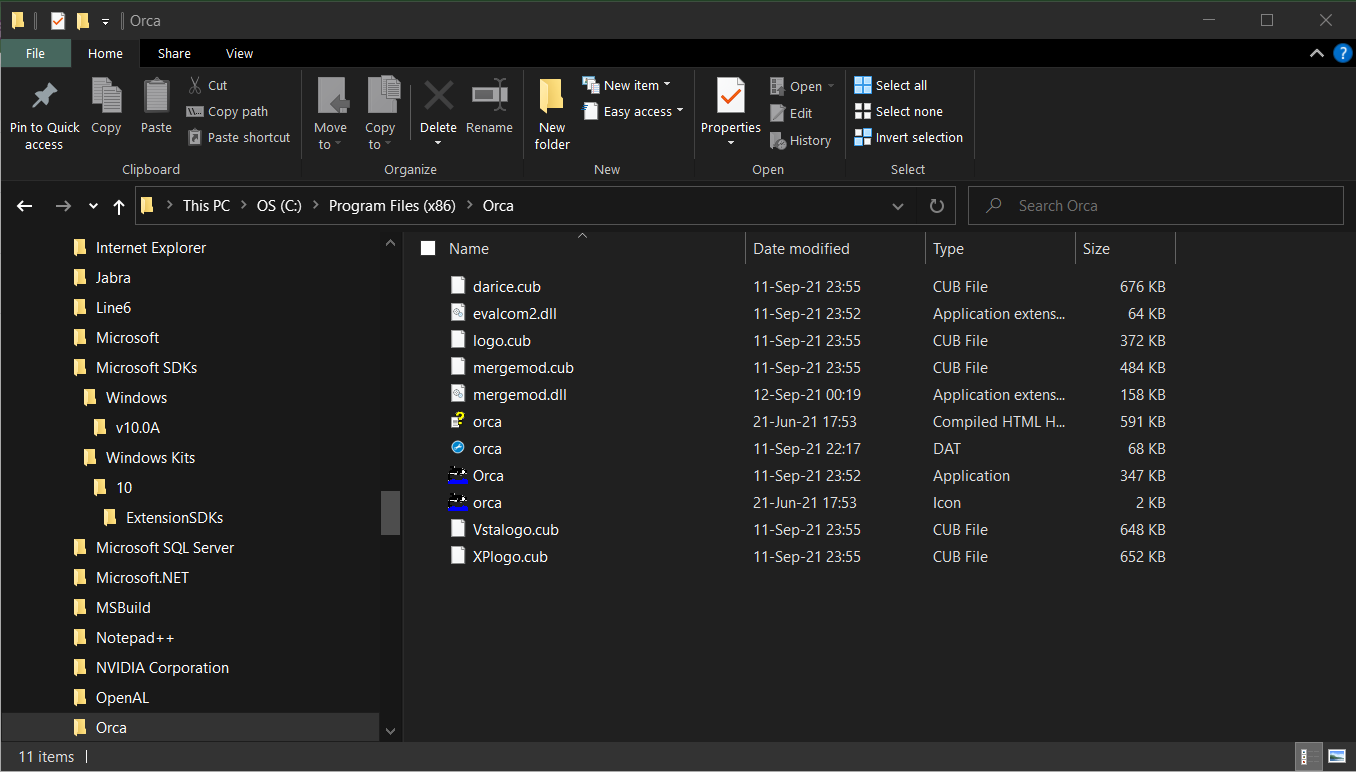The height and width of the screenshot is (772, 1356).
Task: Go forward with the right arrow
Action: coord(63,206)
